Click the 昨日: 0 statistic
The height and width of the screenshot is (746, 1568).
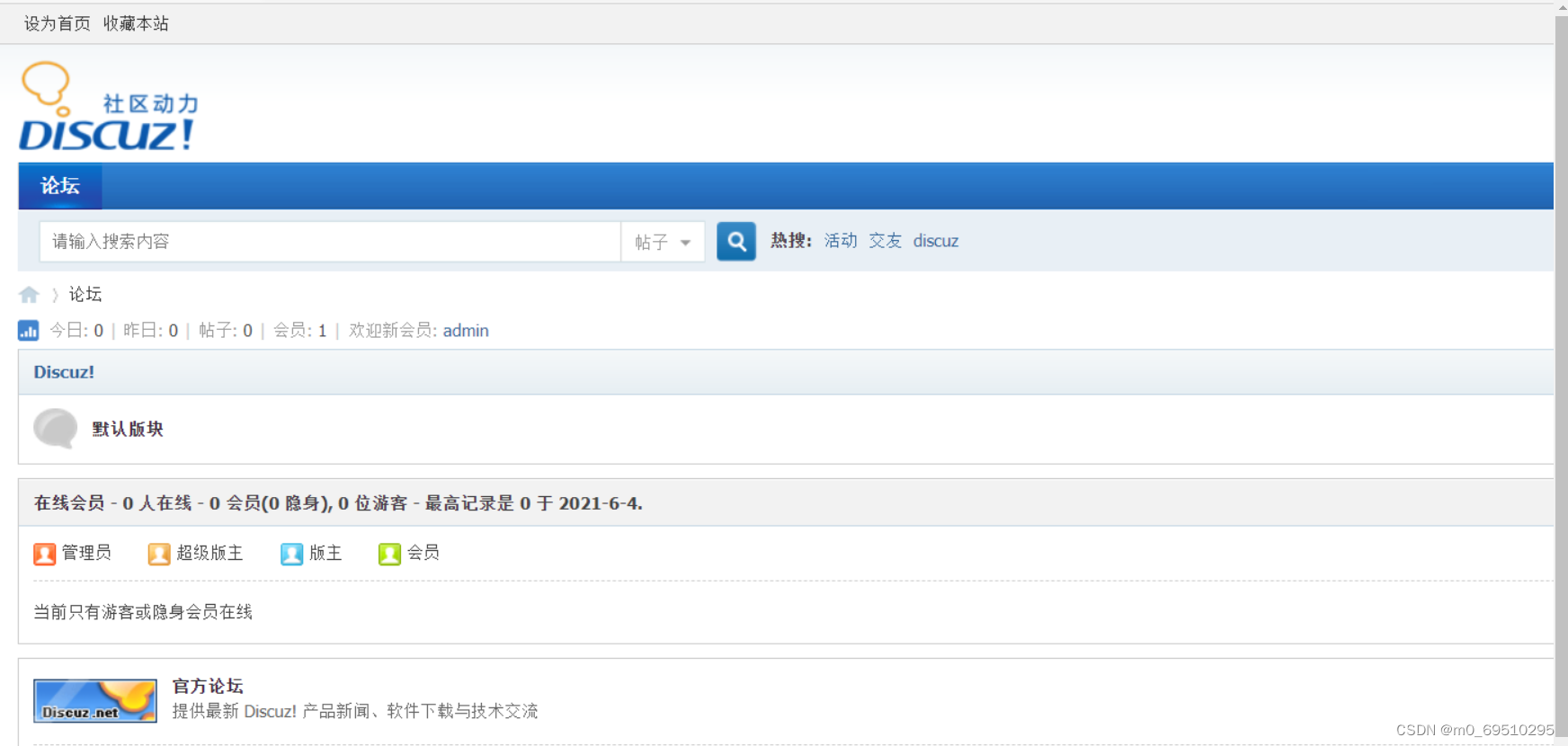[150, 331]
